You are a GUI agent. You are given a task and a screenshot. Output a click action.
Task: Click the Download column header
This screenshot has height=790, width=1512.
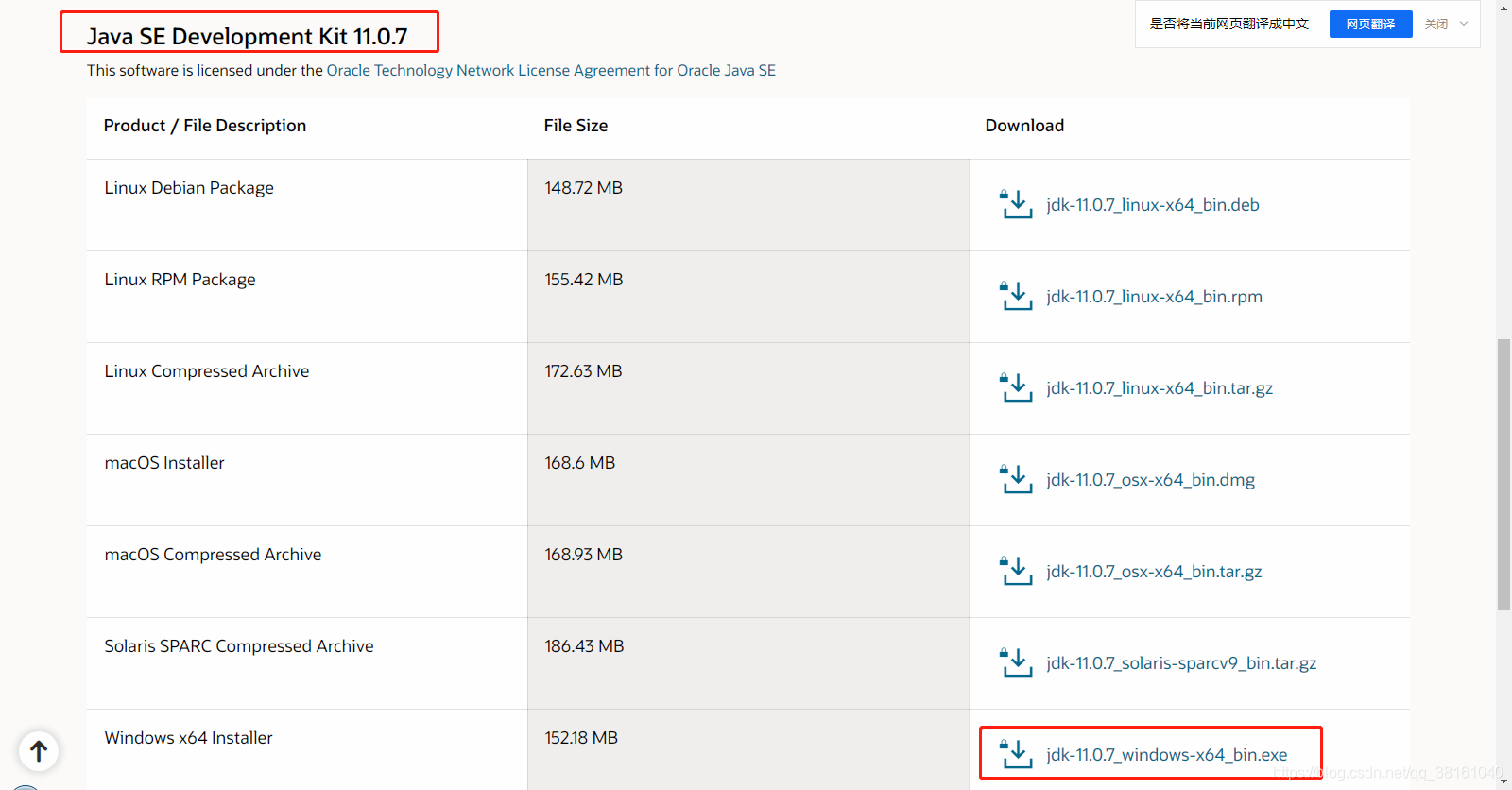(1024, 126)
